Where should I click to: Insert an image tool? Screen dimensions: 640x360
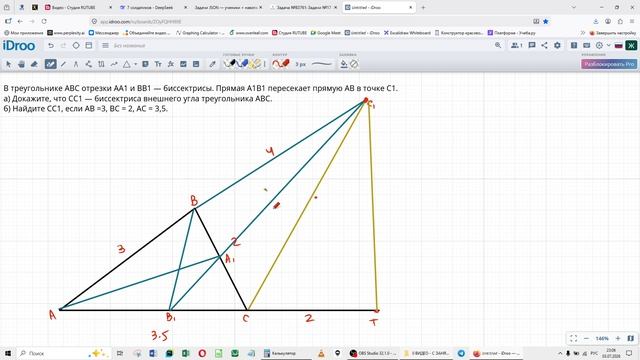click(196, 64)
